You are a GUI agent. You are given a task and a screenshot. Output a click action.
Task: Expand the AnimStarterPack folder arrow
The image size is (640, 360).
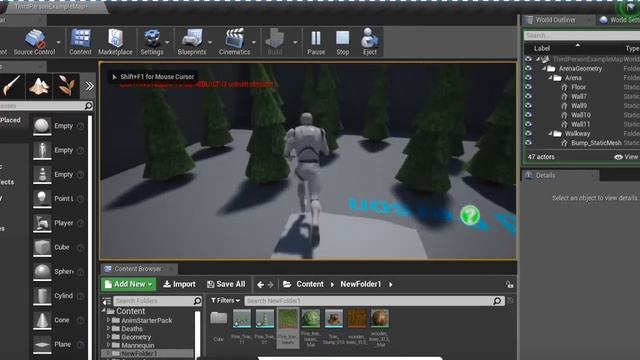pos(108,320)
